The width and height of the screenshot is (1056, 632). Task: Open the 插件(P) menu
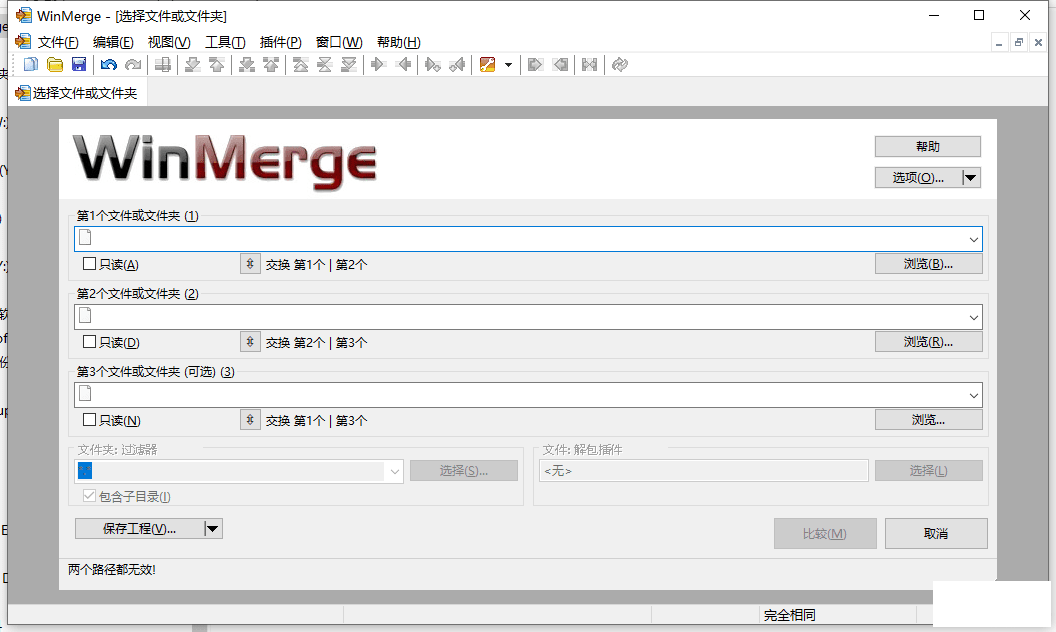coord(281,42)
